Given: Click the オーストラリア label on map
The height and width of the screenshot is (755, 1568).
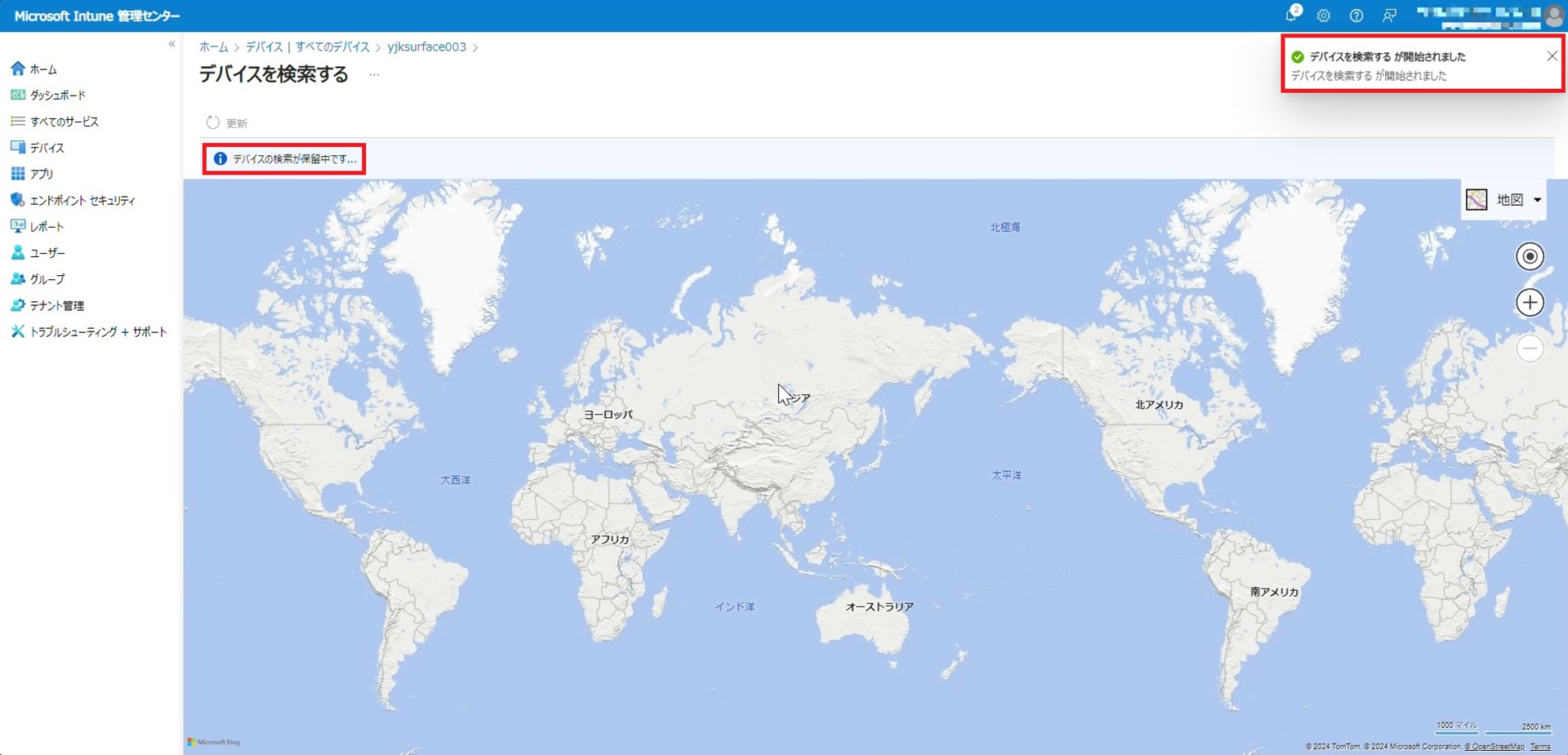Looking at the screenshot, I should pyautogui.click(x=880, y=606).
